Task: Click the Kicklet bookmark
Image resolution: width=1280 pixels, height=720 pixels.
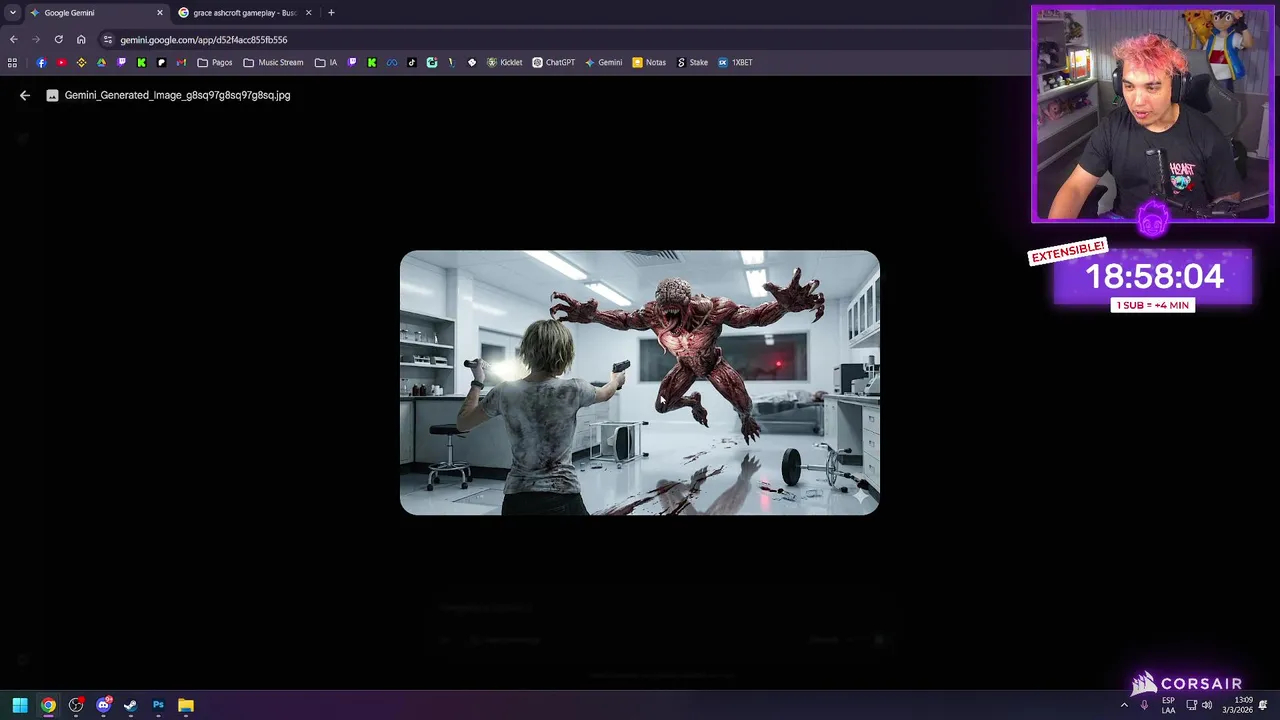Action: pyautogui.click(x=504, y=62)
